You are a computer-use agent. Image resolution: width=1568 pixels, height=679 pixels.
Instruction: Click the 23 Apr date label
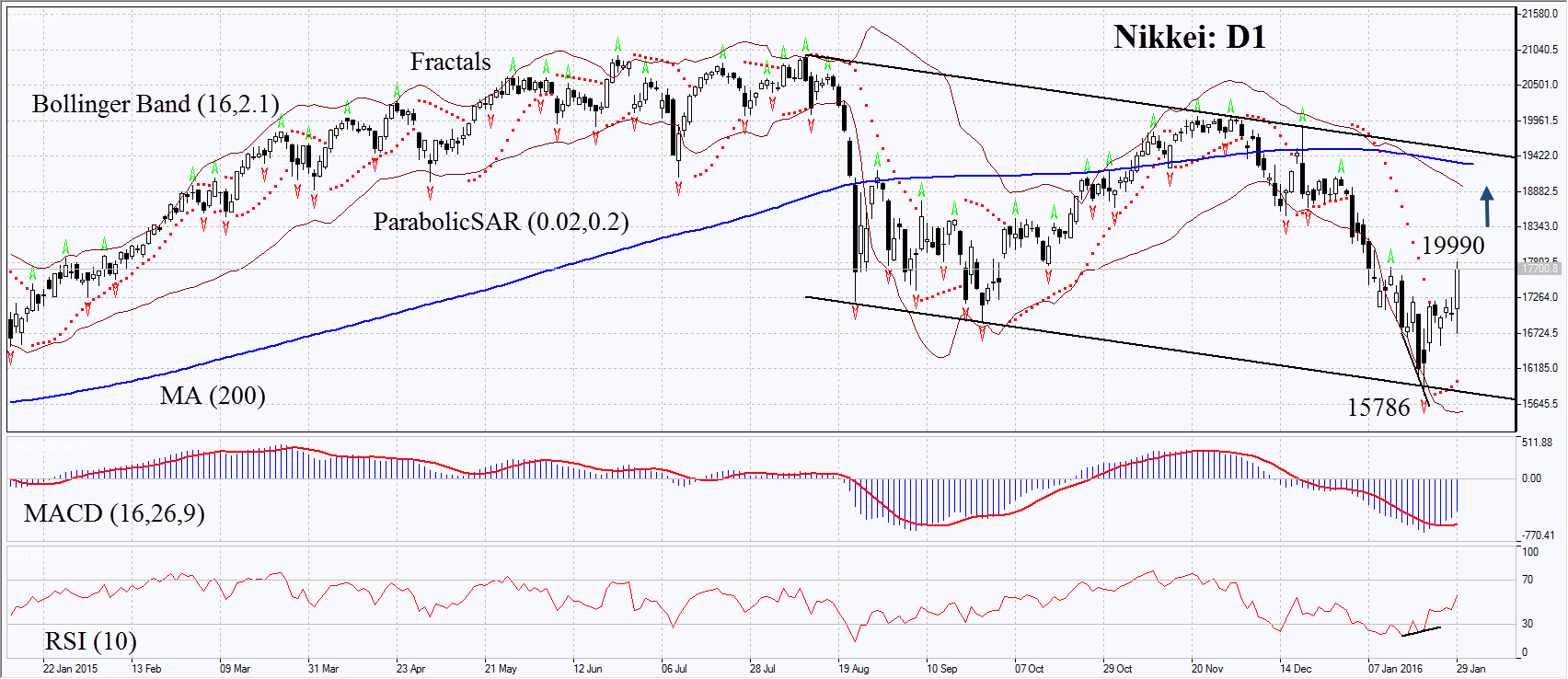tap(410, 669)
